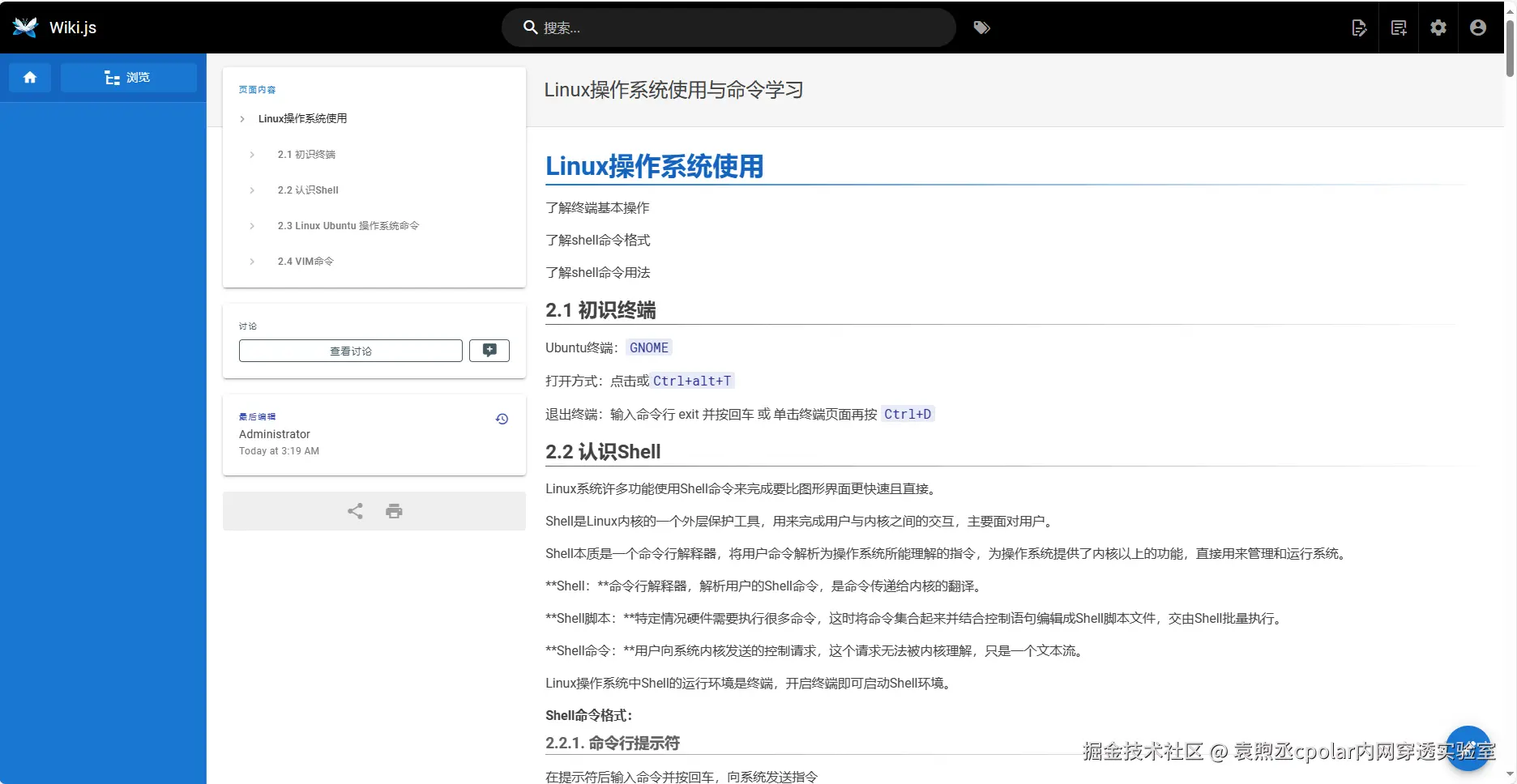1517x784 pixels.
Task: Click the New Page icon
Action: [1399, 27]
